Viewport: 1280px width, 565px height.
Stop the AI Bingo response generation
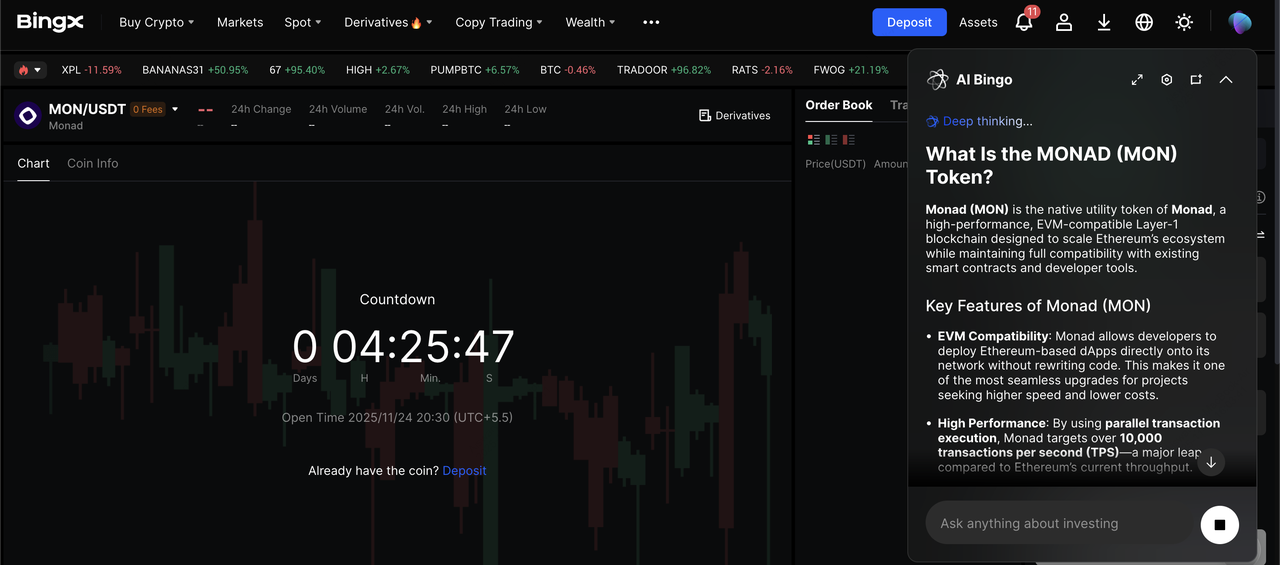pos(1219,524)
